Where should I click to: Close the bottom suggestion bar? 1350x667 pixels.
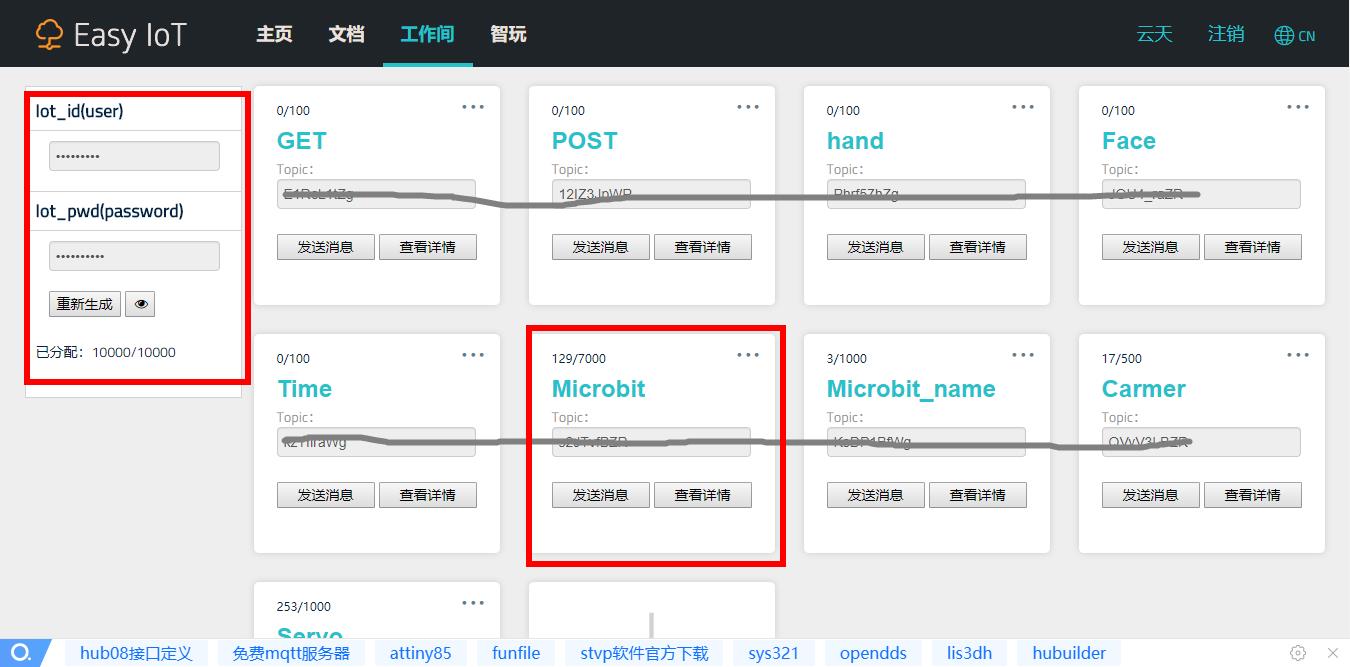(x=1332, y=653)
